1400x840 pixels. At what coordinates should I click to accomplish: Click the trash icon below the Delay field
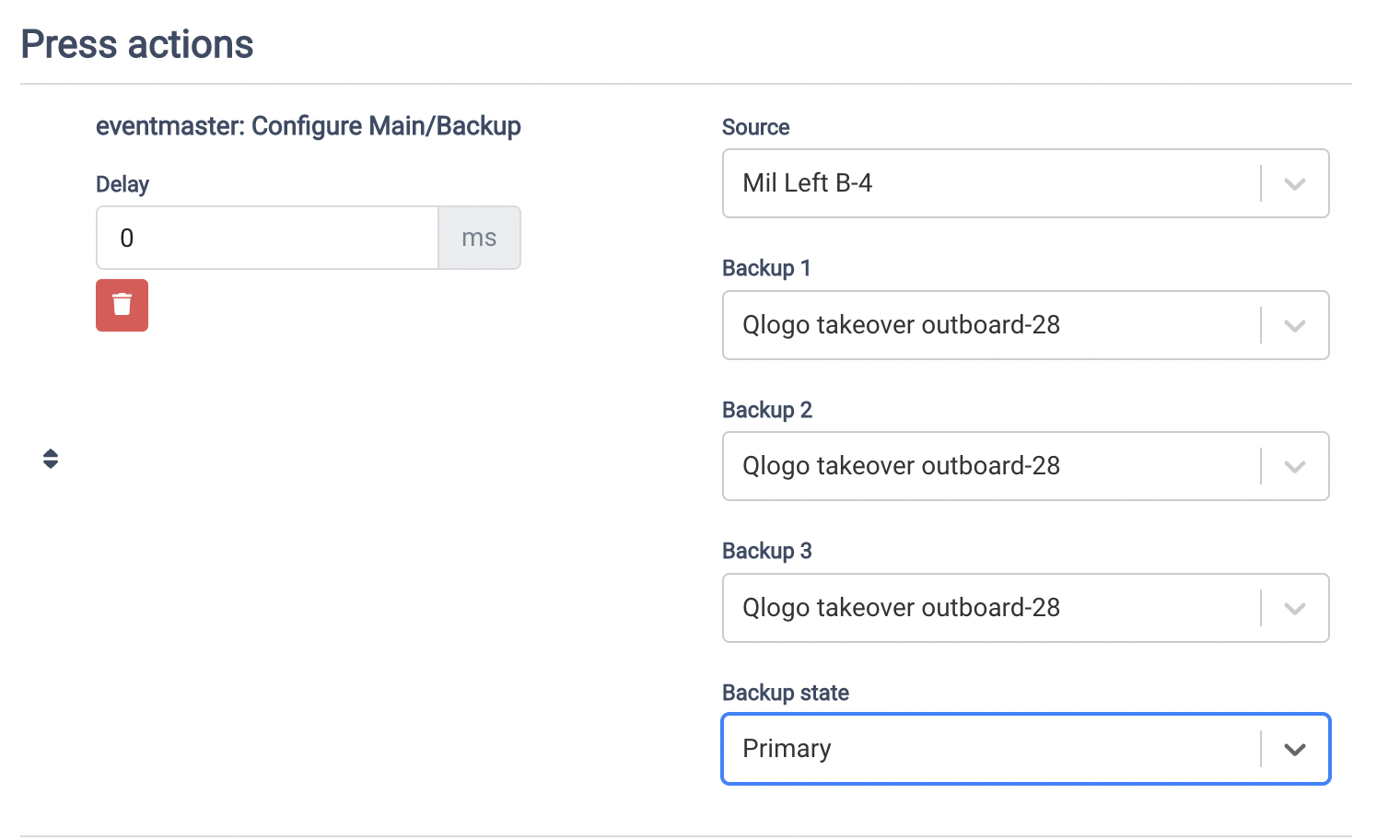pyautogui.click(x=122, y=305)
